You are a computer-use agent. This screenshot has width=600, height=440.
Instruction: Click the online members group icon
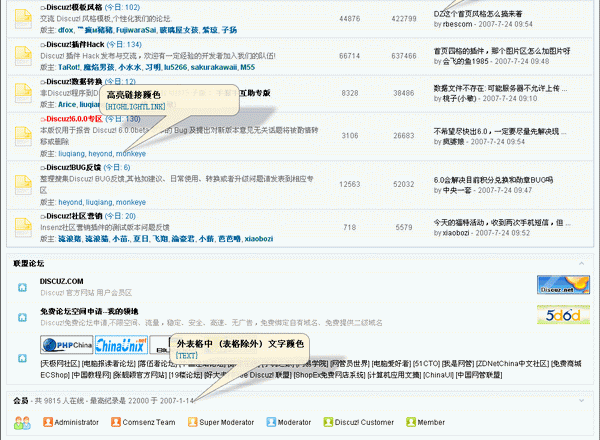[x=22, y=423]
